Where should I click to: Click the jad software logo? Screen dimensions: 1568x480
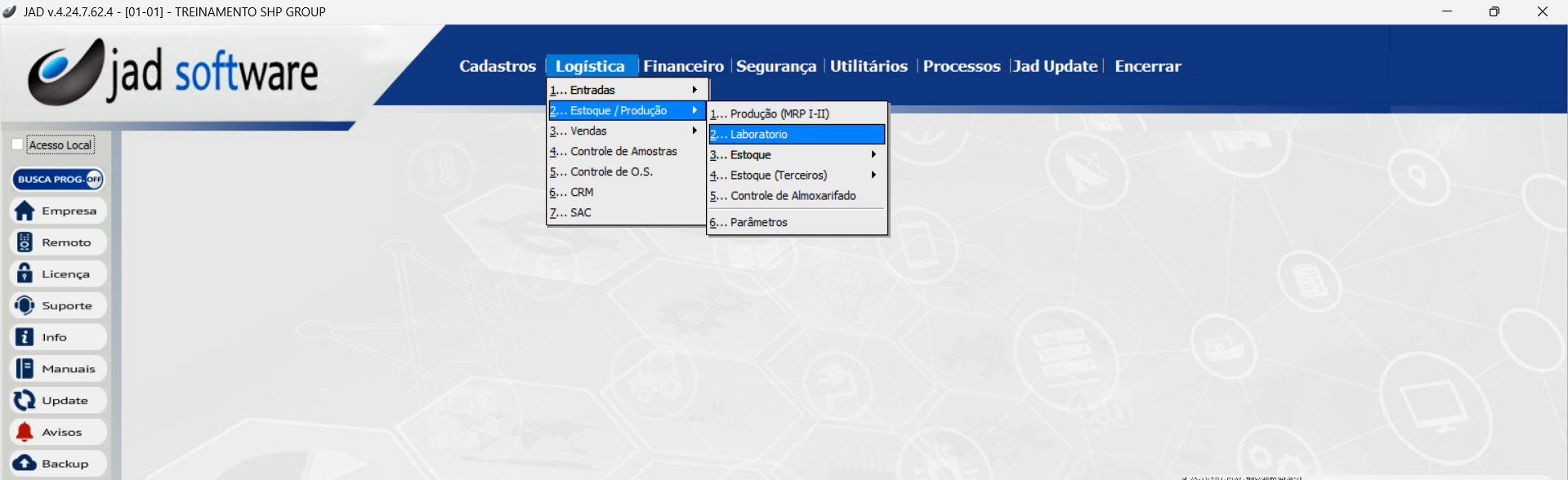[173, 73]
